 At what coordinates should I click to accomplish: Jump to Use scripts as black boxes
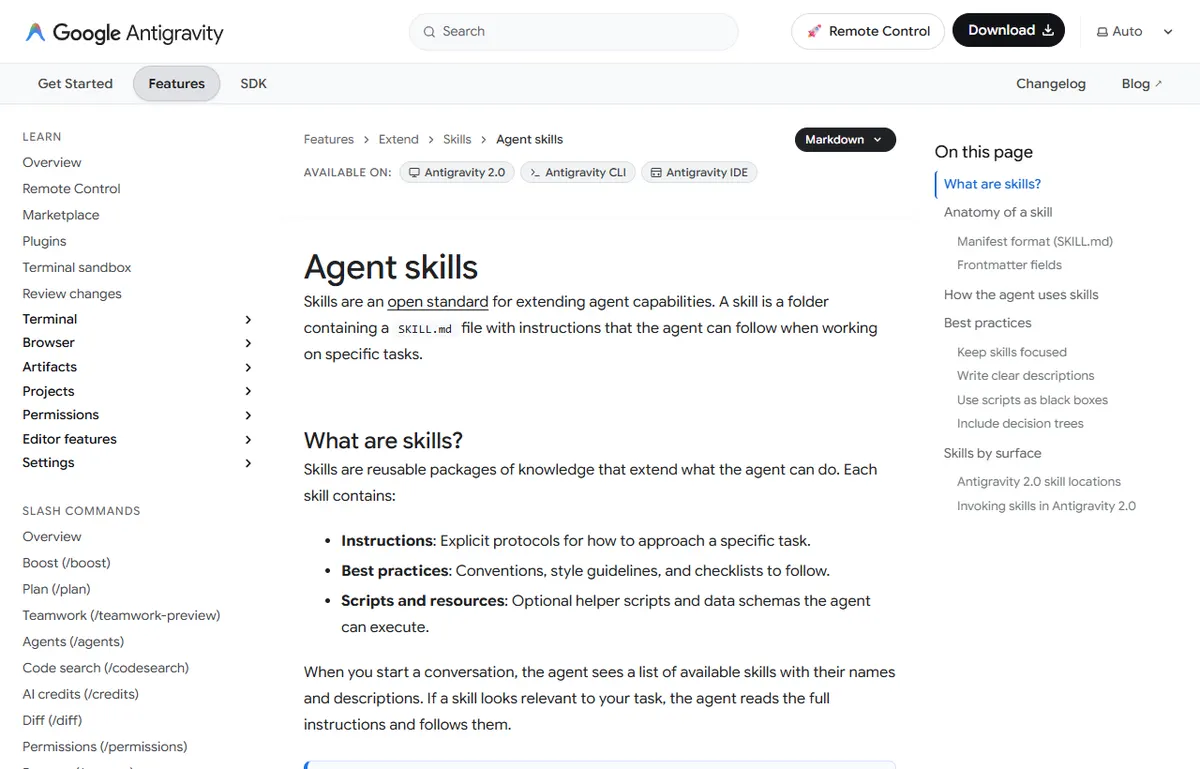(1033, 400)
